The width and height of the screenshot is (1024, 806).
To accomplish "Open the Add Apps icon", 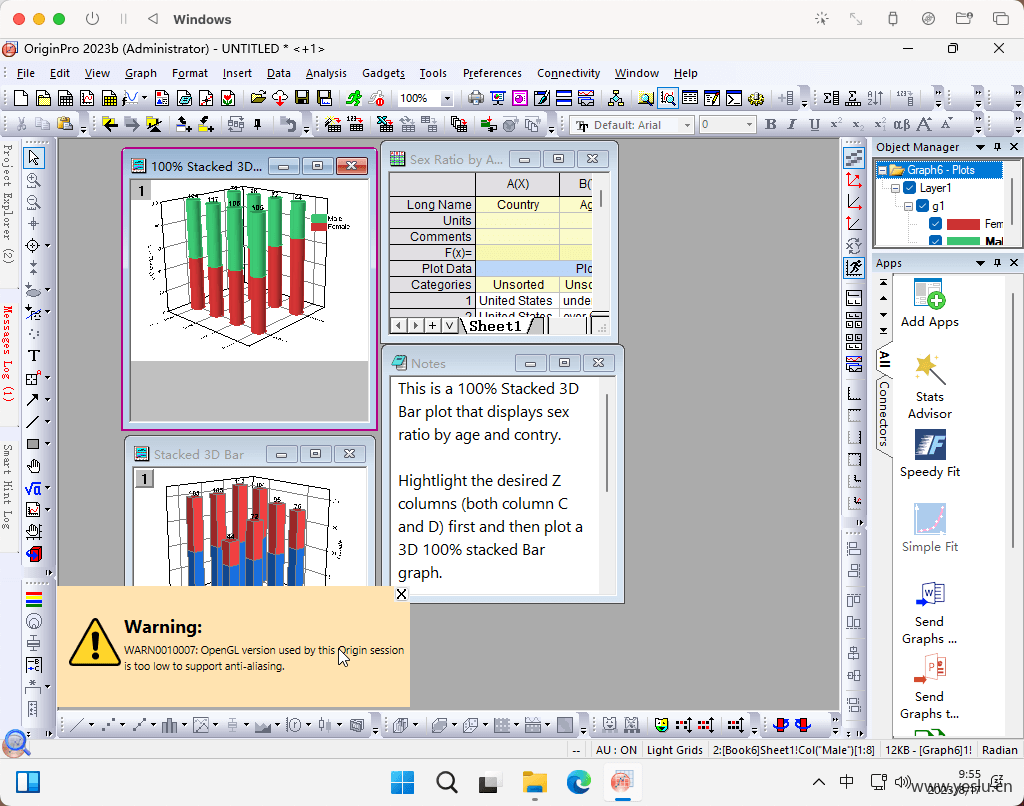I will [929, 303].
